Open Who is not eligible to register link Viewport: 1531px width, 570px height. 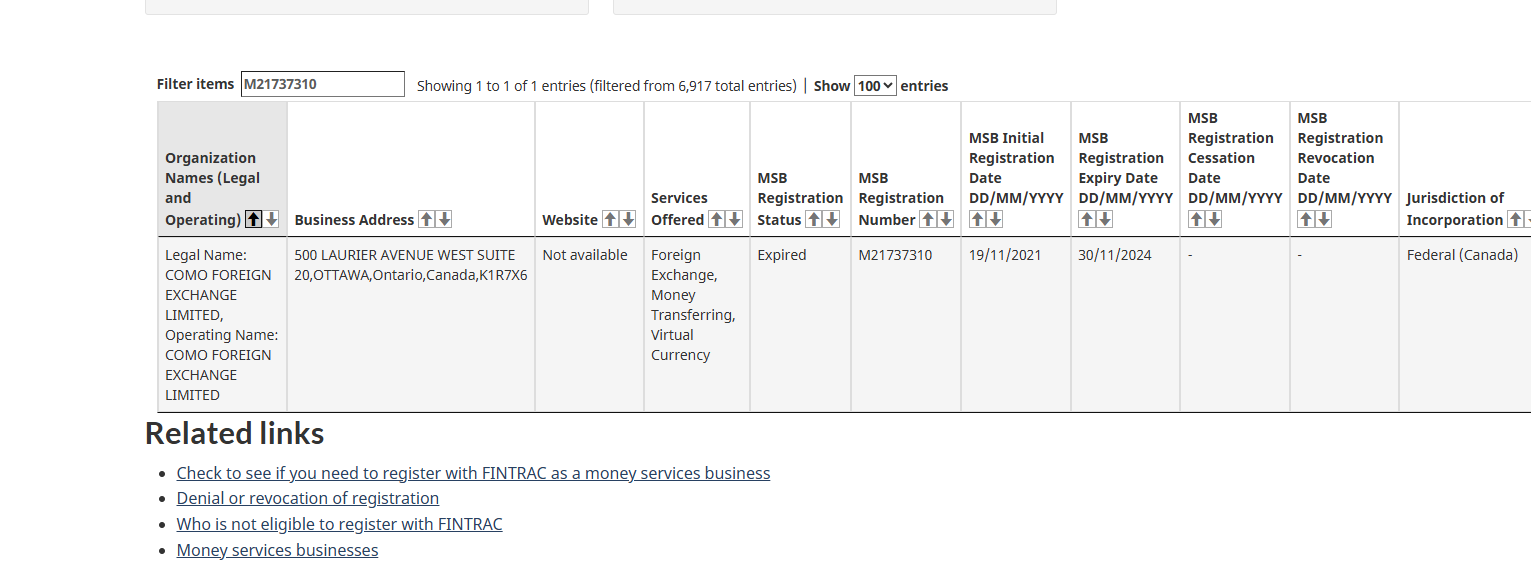[339, 524]
